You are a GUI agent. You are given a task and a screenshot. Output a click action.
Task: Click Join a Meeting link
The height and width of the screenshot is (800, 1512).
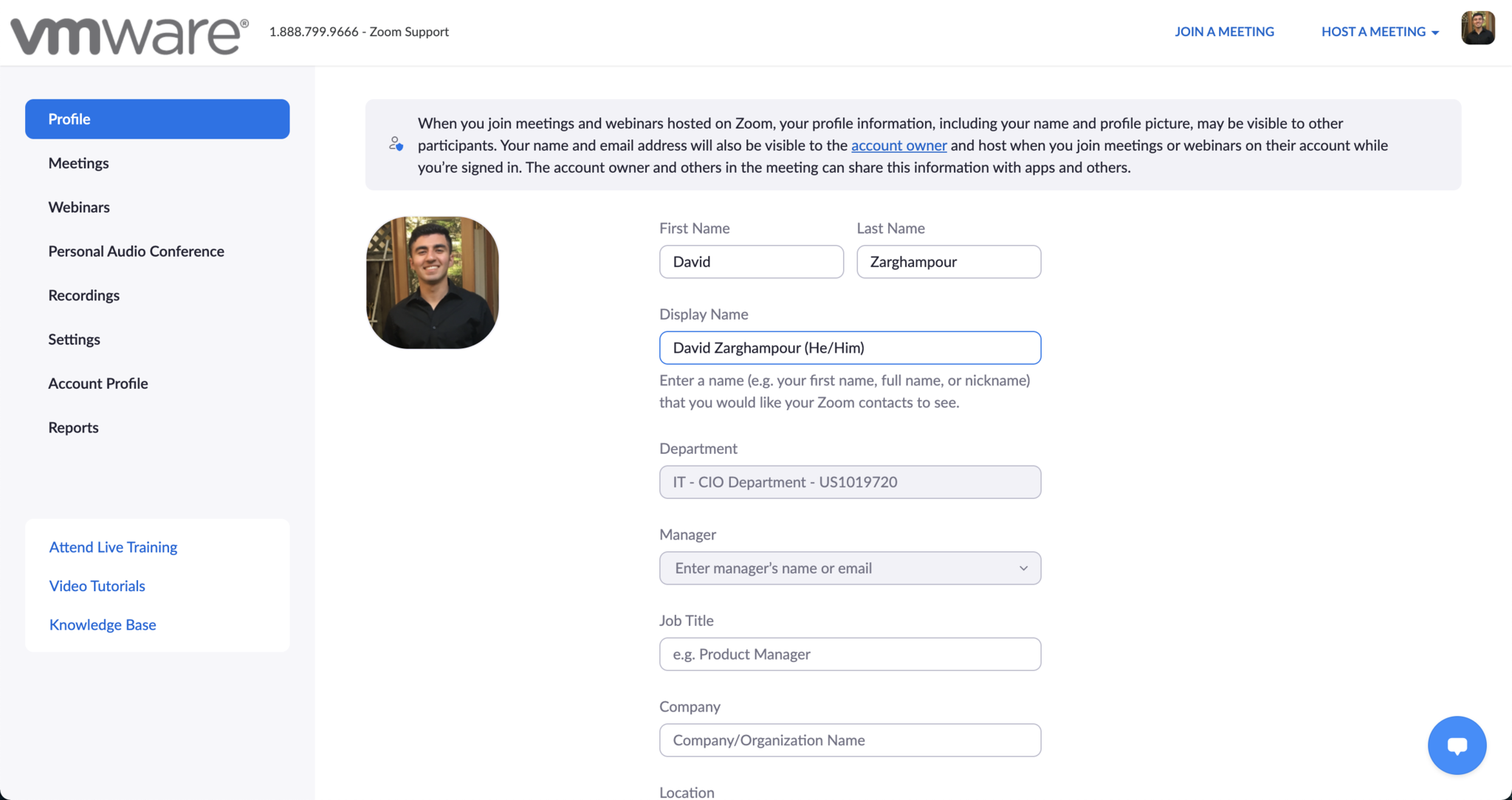1224,32
